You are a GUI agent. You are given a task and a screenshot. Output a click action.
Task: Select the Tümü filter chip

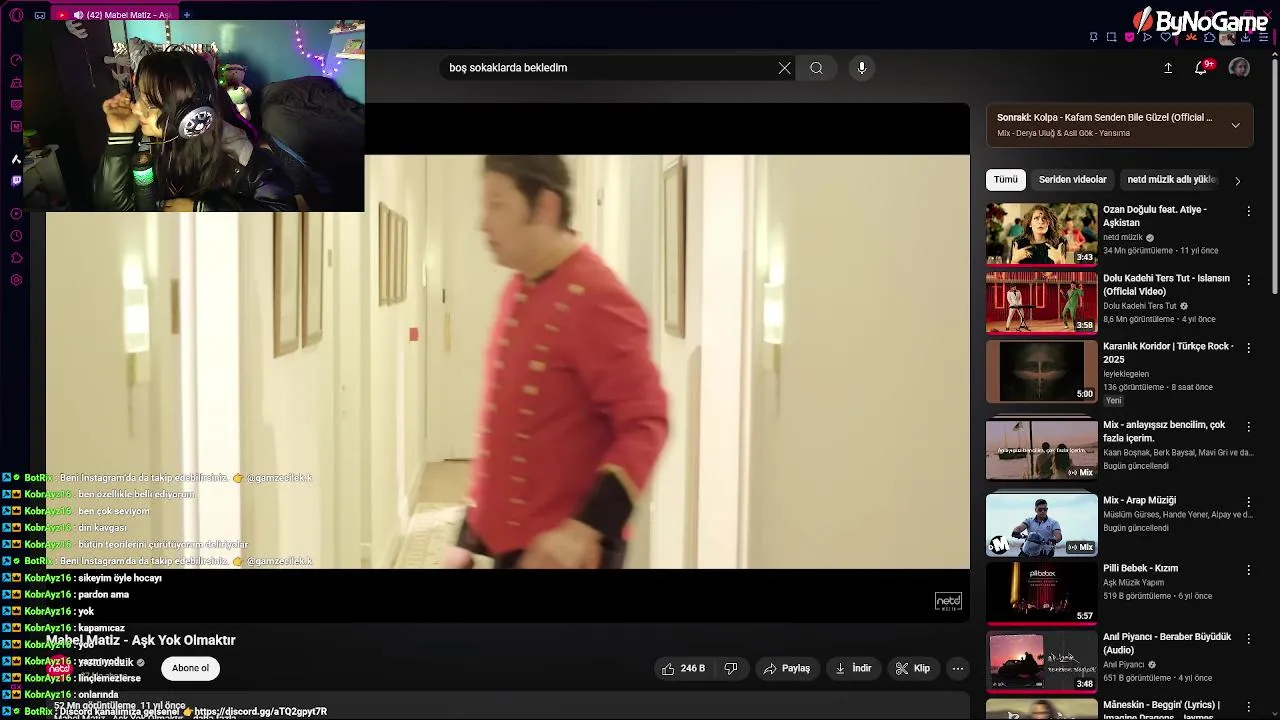(1005, 180)
